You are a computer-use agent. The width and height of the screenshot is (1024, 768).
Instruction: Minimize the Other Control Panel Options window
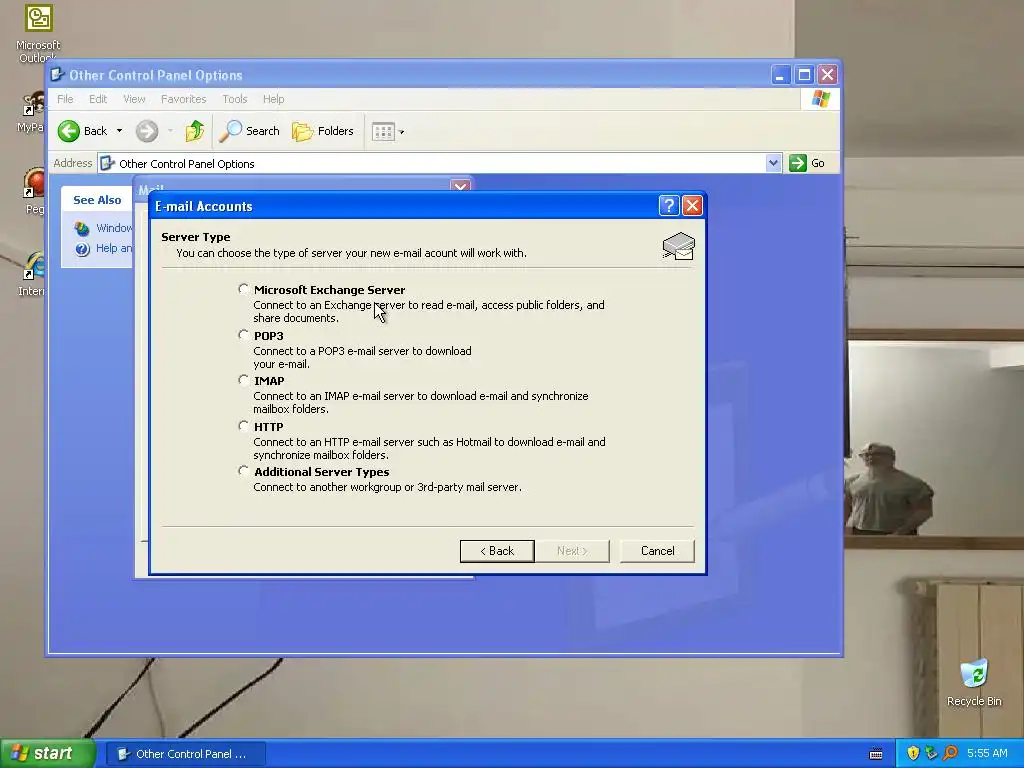(780, 74)
